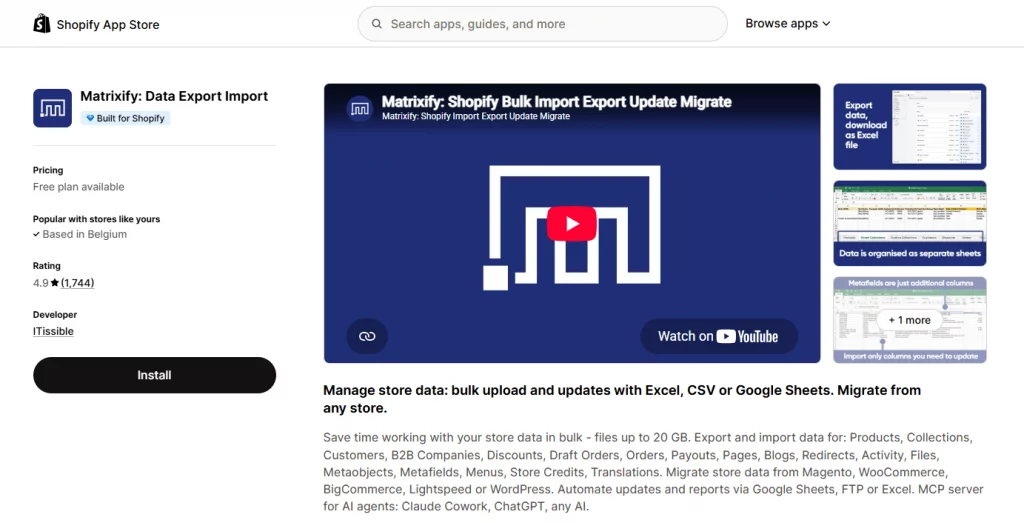
Task: Open video title Matrixify: Shopify Bulk Import Export
Action: pyautogui.click(x=556, y=102)
